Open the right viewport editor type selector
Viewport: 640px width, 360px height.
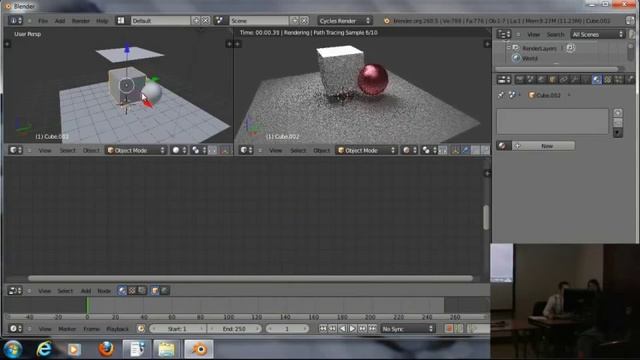coord(246,150)
